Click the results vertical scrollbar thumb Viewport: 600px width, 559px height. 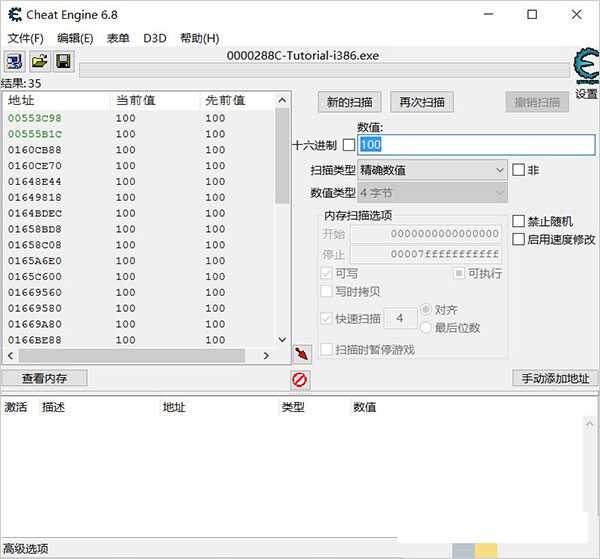[x=282, y=156]
